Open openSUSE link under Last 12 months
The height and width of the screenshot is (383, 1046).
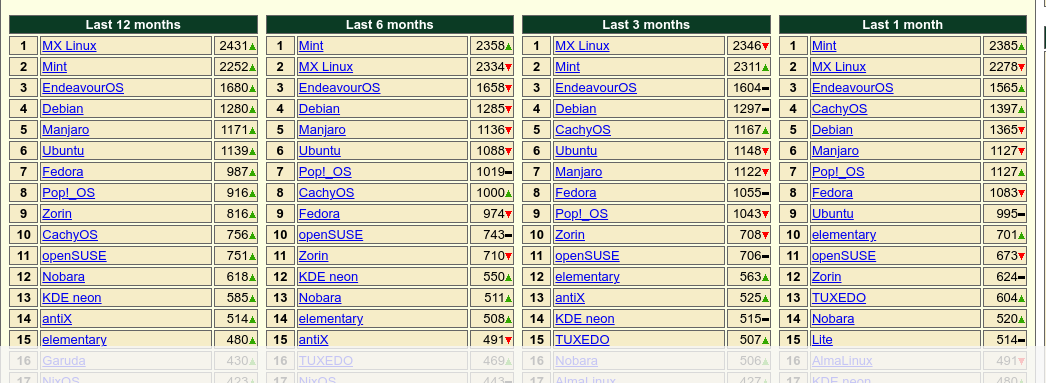click(74, 256)
